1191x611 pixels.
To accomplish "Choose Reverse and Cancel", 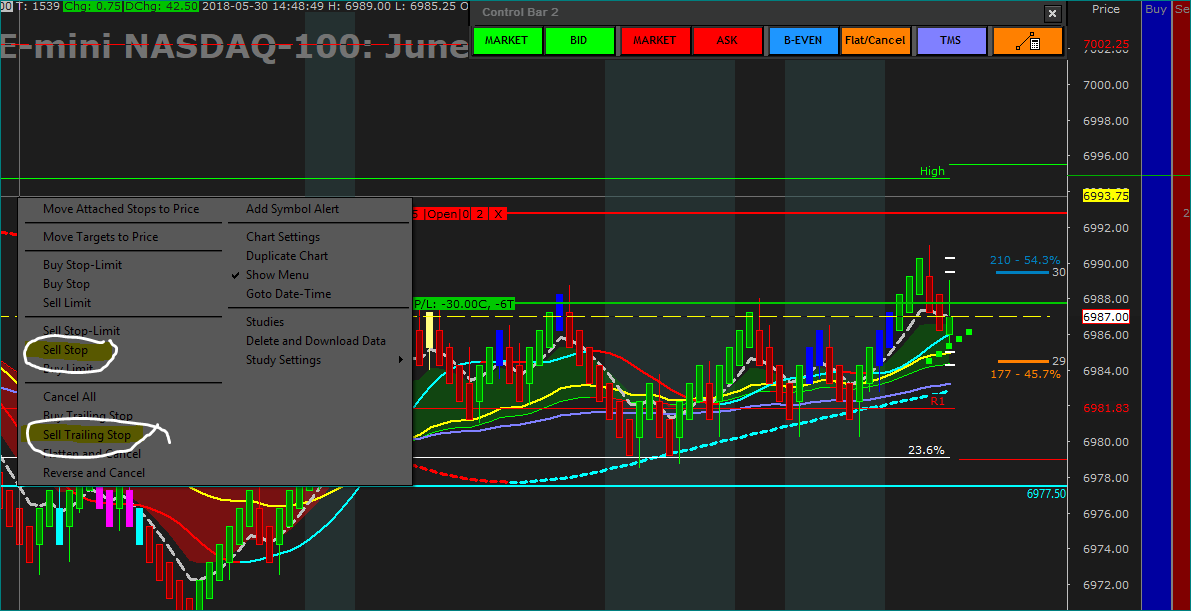I will click(x=93, y=473).
